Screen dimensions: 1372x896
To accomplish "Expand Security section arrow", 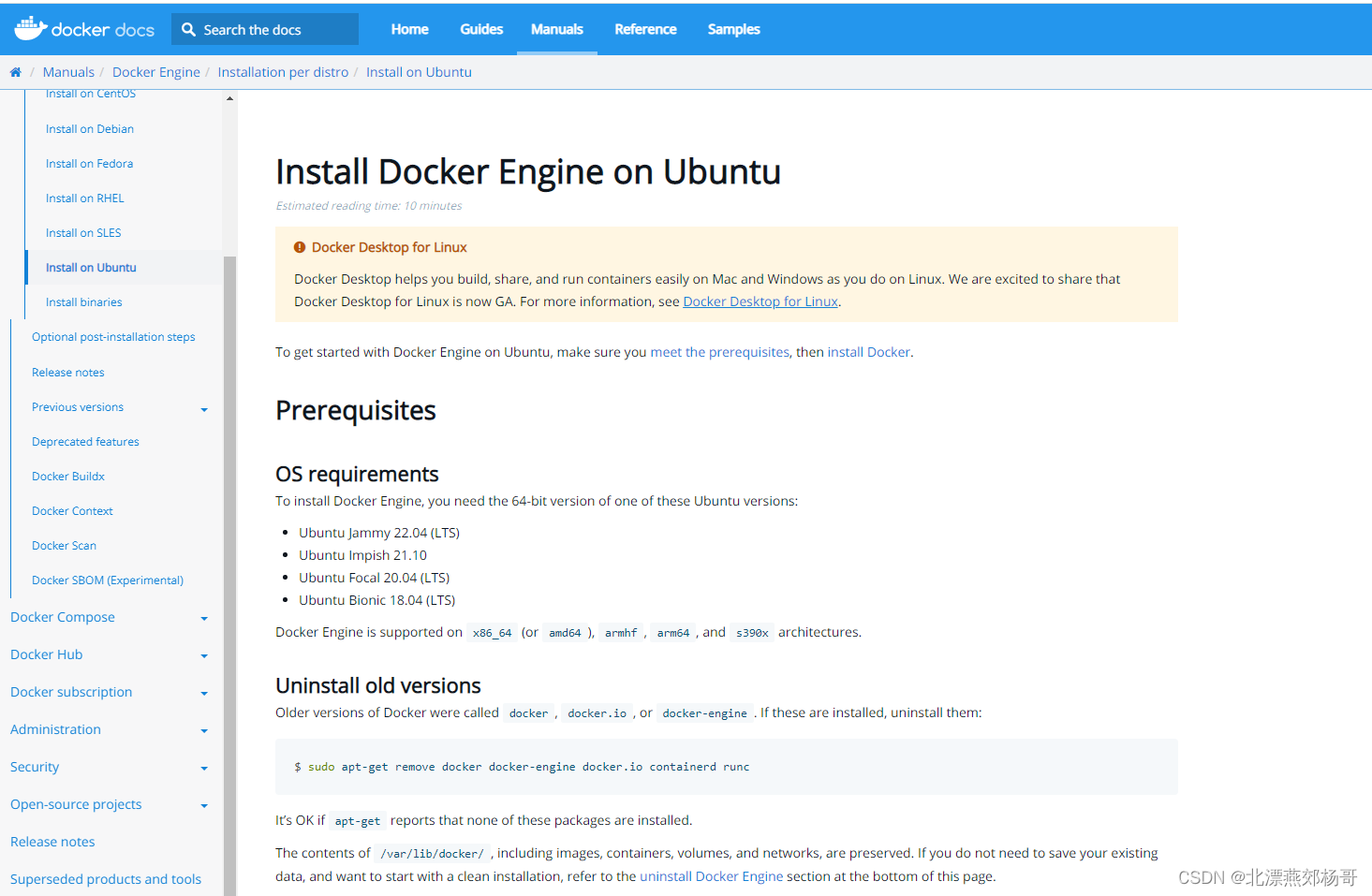I will click(204, 769).
